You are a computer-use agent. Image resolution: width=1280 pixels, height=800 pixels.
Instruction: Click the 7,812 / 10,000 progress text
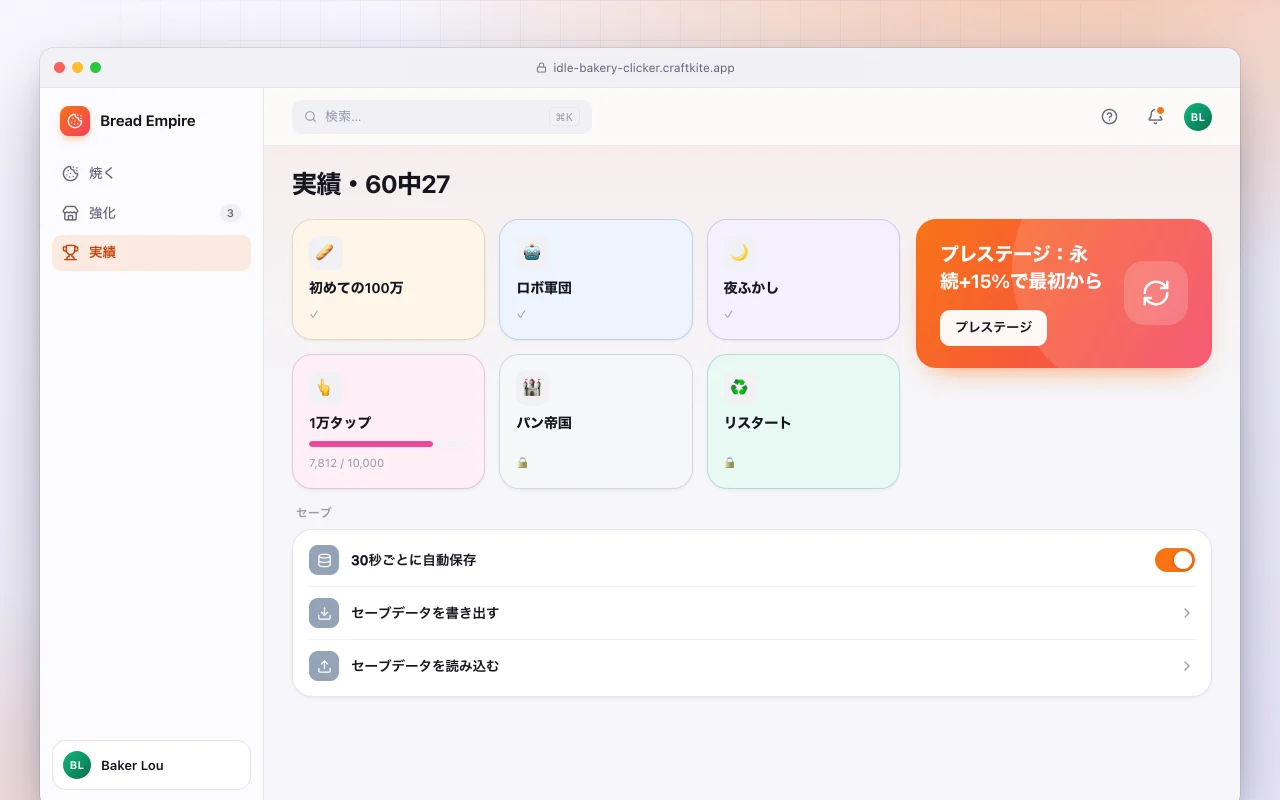tap(346, 463)
